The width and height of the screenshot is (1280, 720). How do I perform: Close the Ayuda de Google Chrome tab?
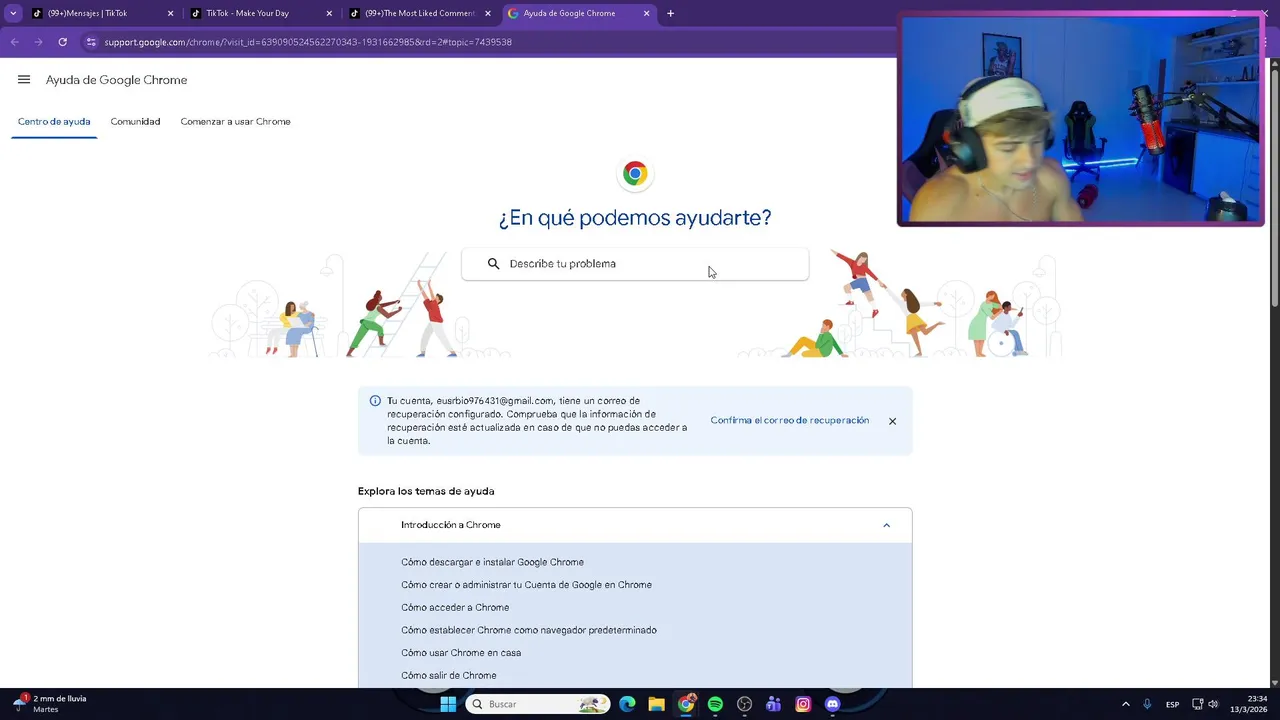(646, 13)
